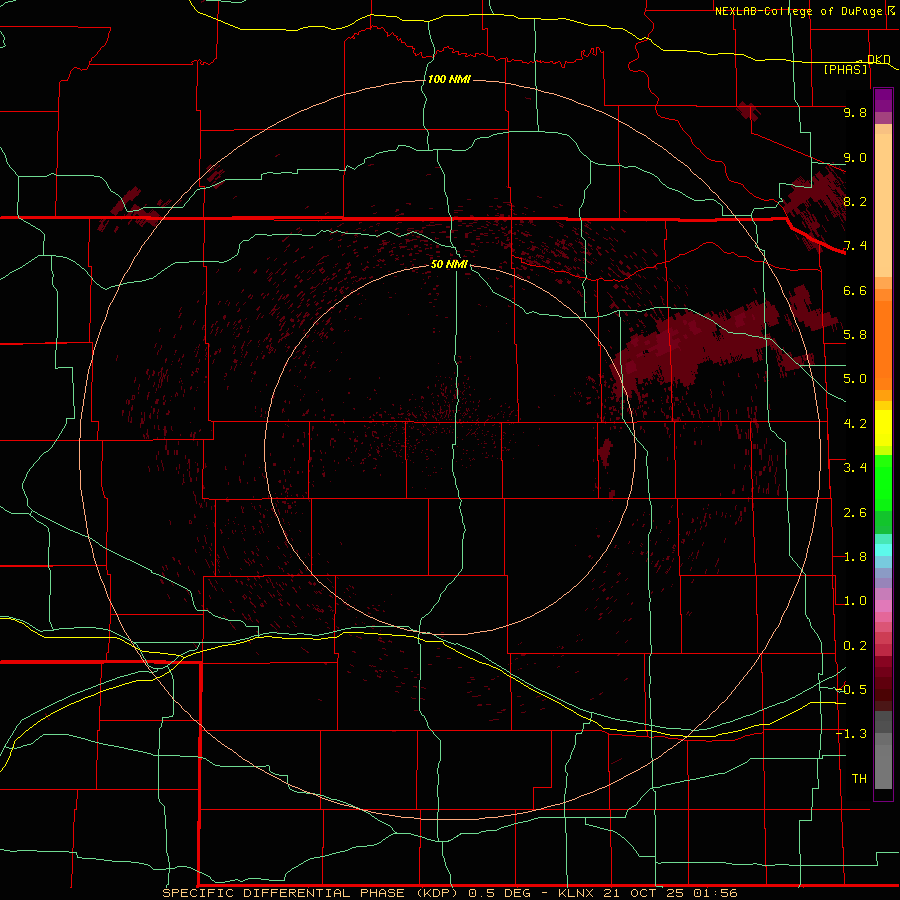Click the [PHAS] unit label

pos(845,69)
